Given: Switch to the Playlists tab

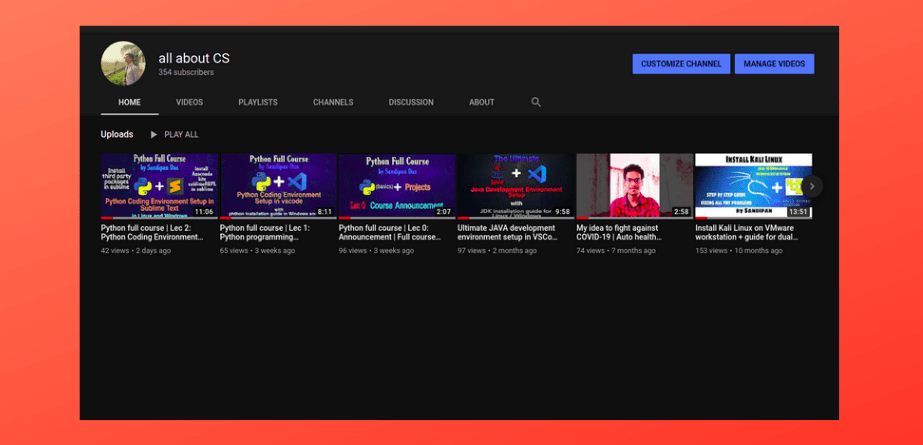Looking at the screenshot, I should tap(258, 102).
